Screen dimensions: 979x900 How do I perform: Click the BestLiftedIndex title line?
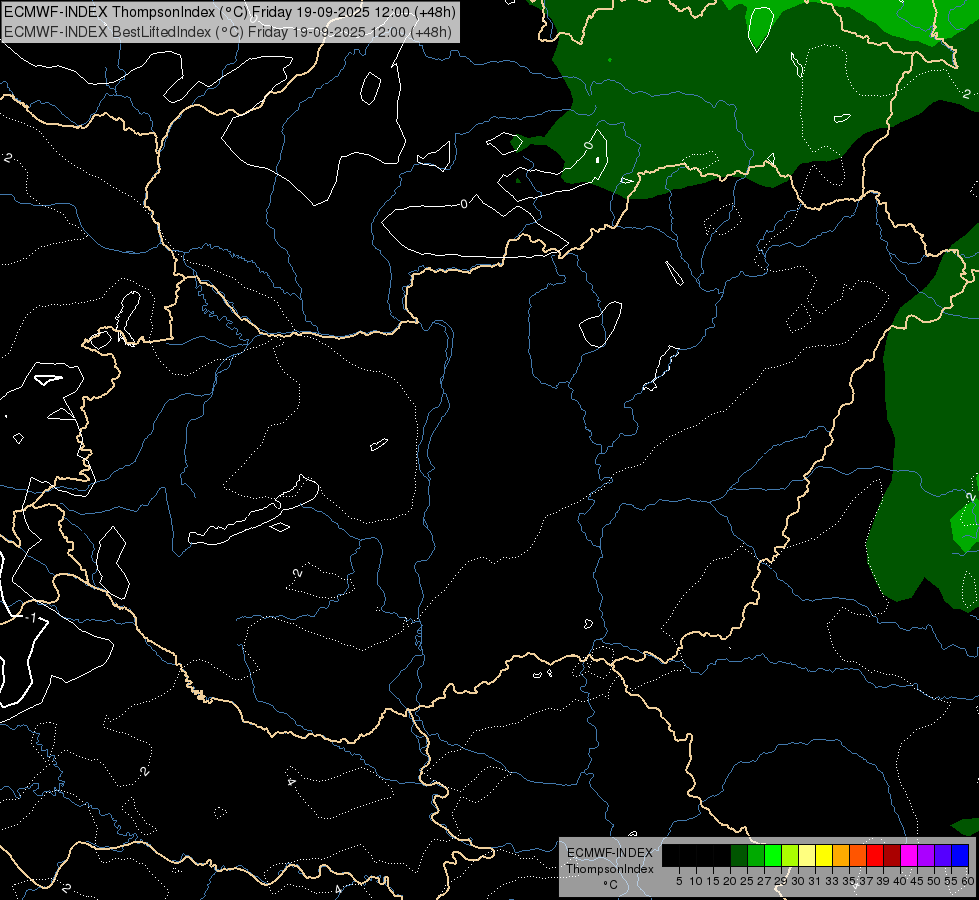[227, 32]
